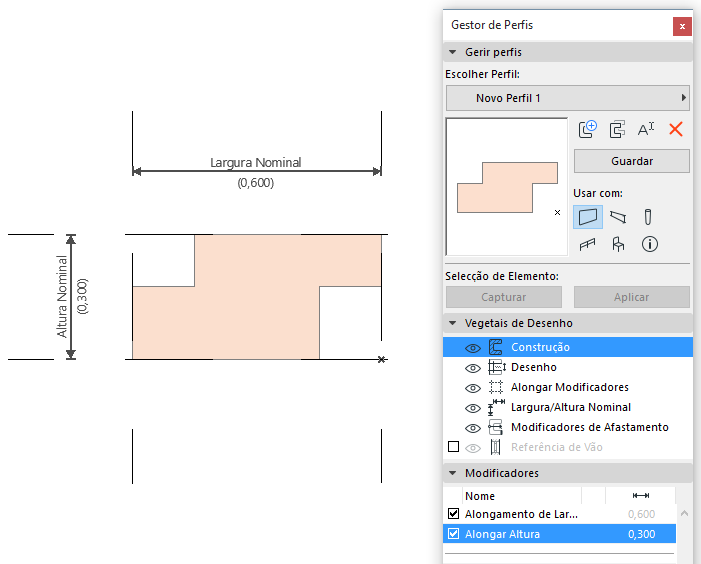Click Modificadores de Afastamento layer icon
This screenshot has height=564, width=701.
click(x=495, y=427)
